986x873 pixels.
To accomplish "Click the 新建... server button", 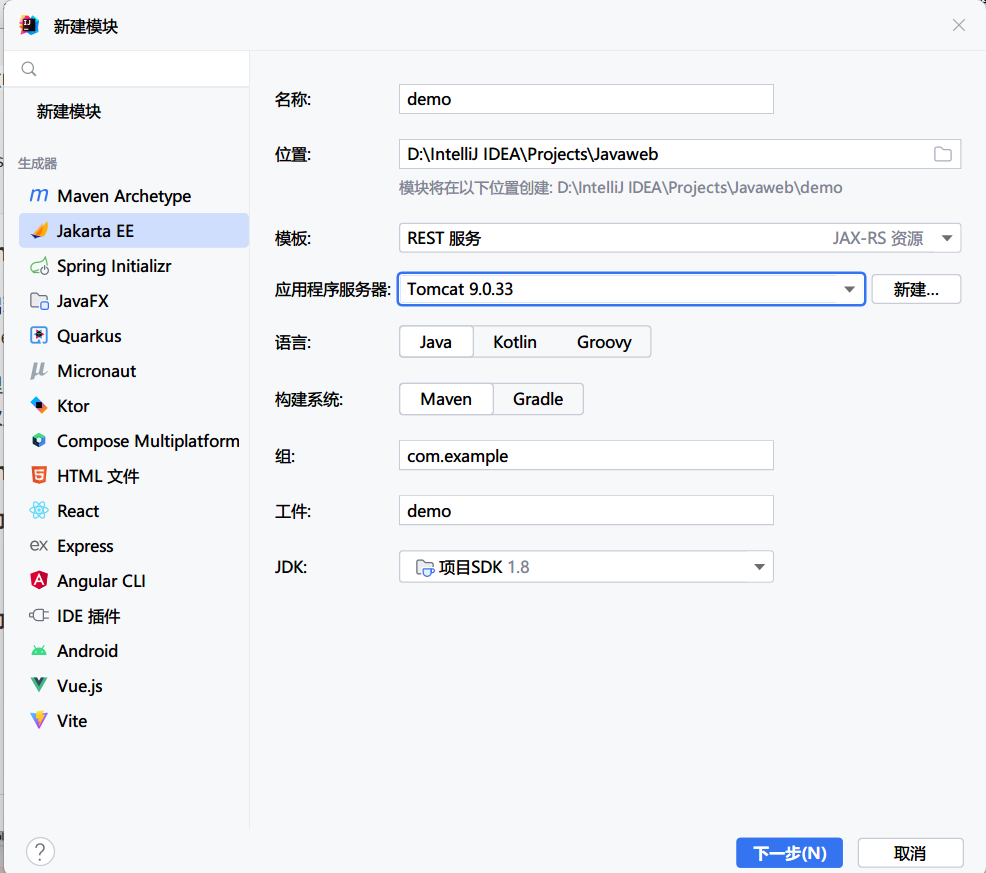I will pyautogui.click(x=916, y=289).
